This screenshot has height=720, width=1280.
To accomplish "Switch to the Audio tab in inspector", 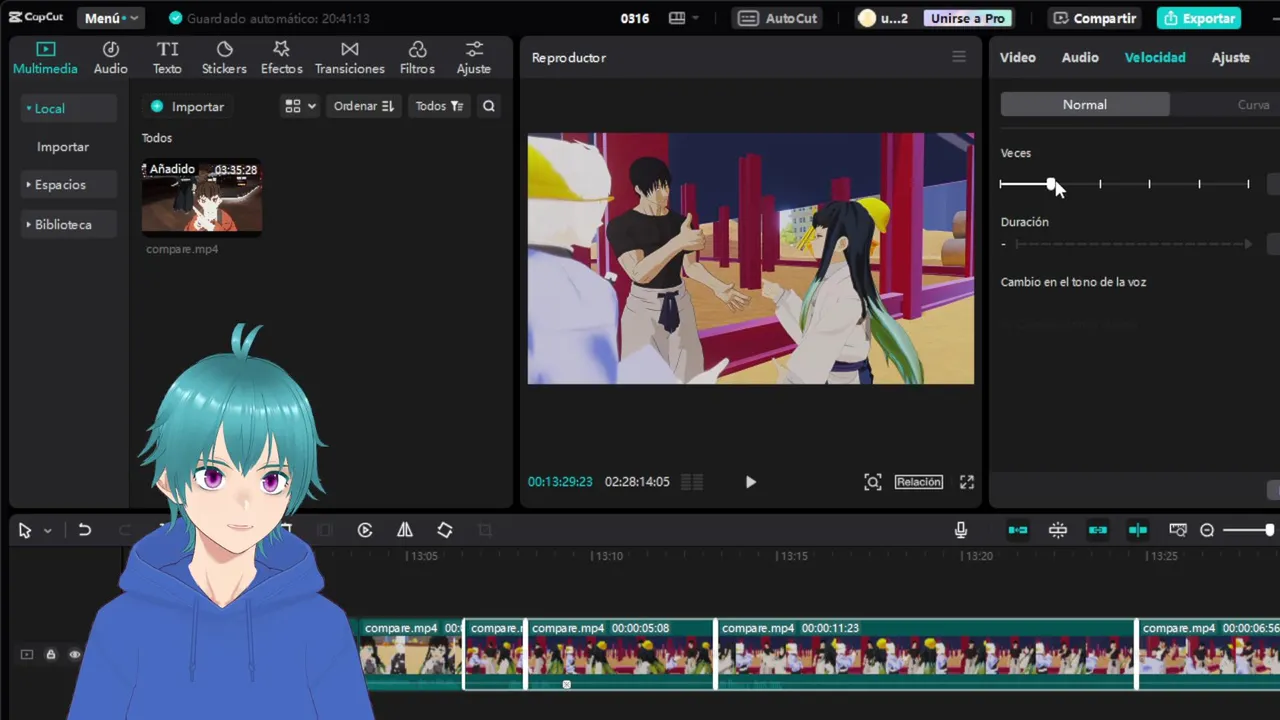I will [x=1080, y=58].
